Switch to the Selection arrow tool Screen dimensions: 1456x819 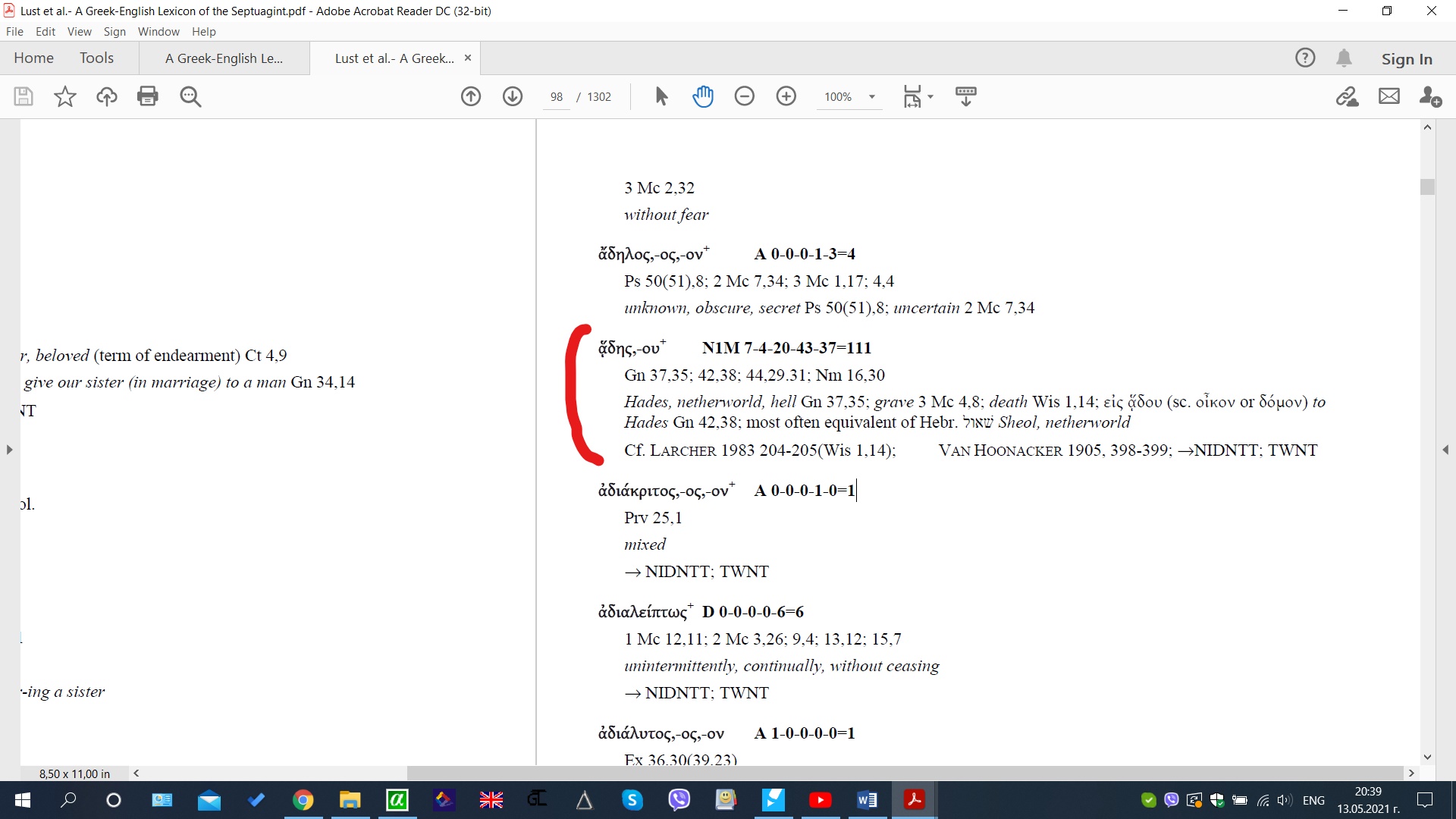tap(661, 96)
